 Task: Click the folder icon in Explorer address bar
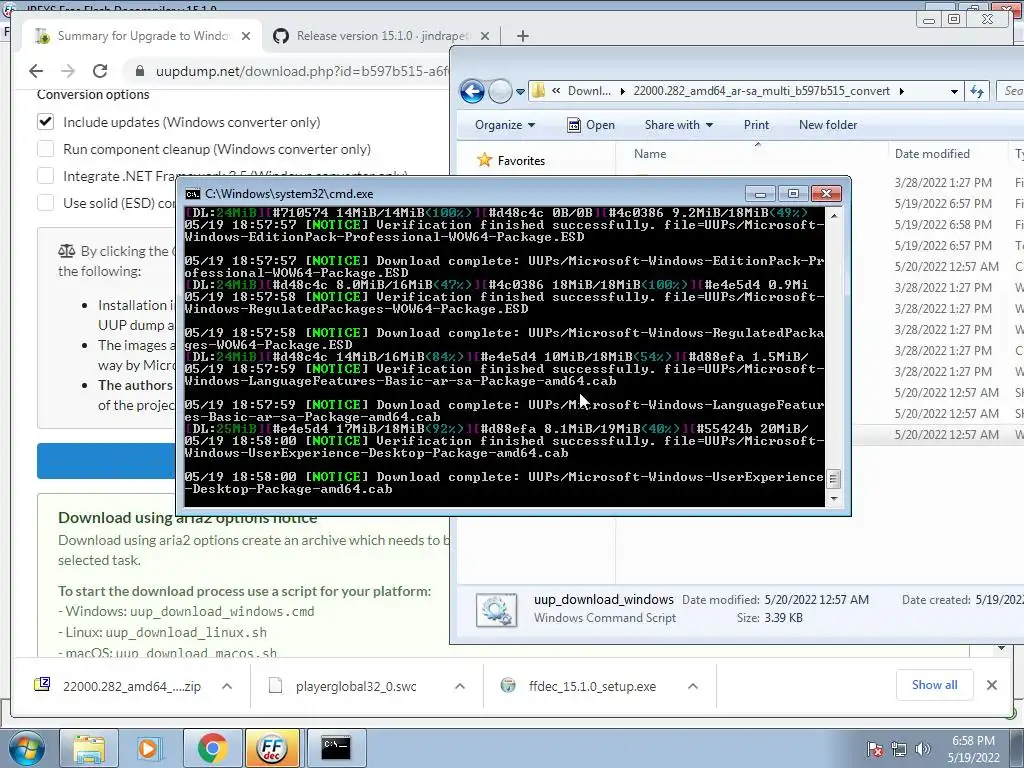click(538, 91)
